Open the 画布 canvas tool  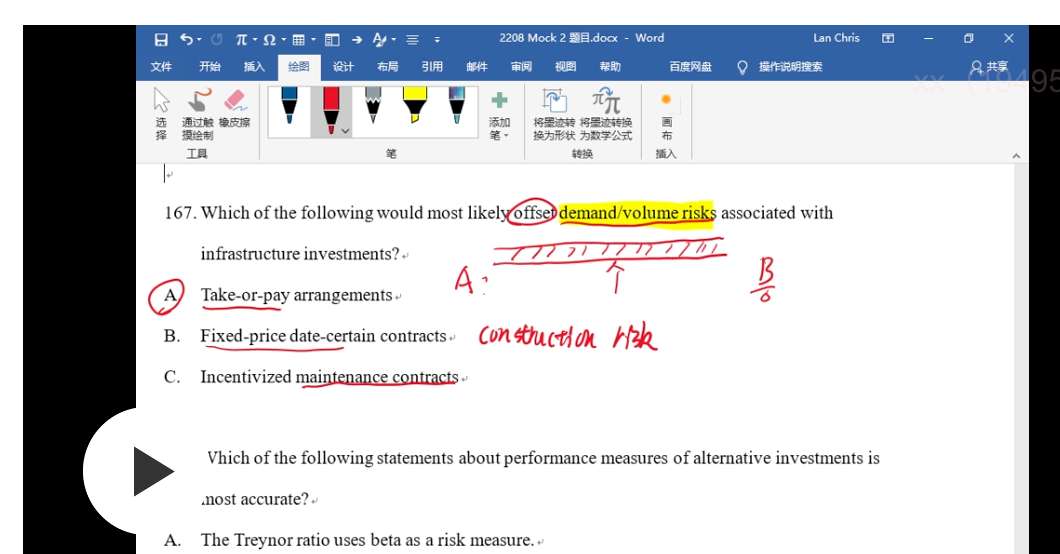666,115
